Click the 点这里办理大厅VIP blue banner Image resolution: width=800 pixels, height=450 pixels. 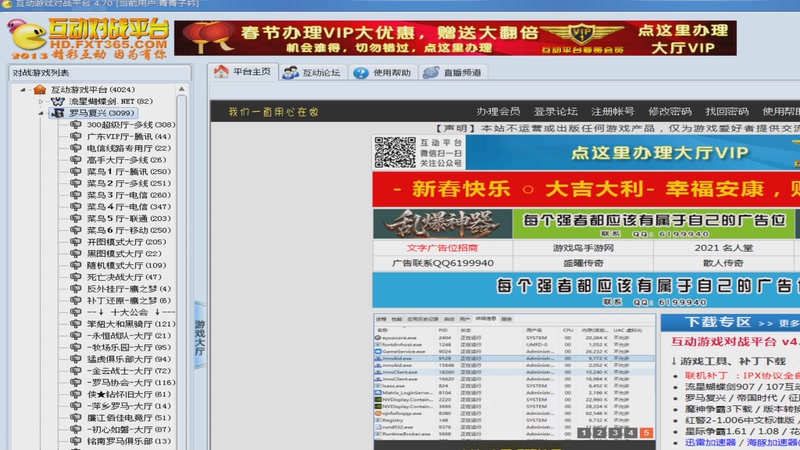(633, 153)
